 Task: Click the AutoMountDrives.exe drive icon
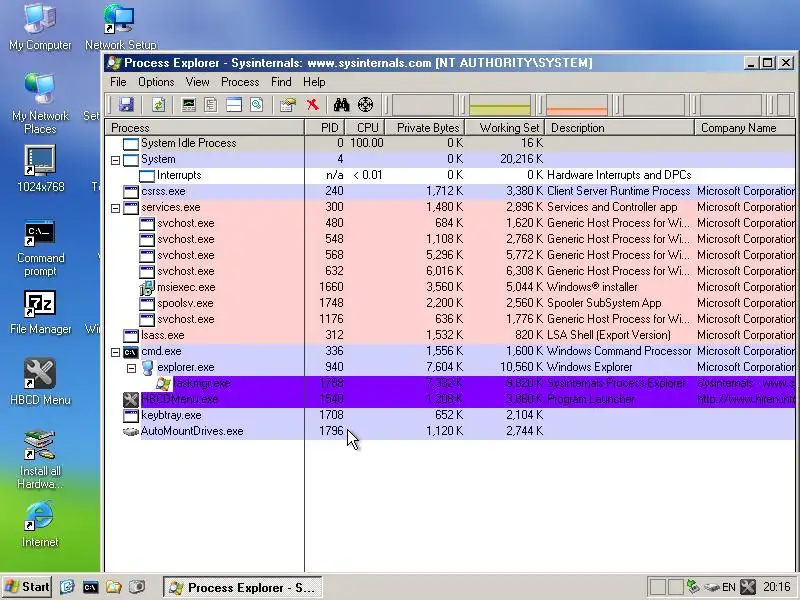(131, 432)
